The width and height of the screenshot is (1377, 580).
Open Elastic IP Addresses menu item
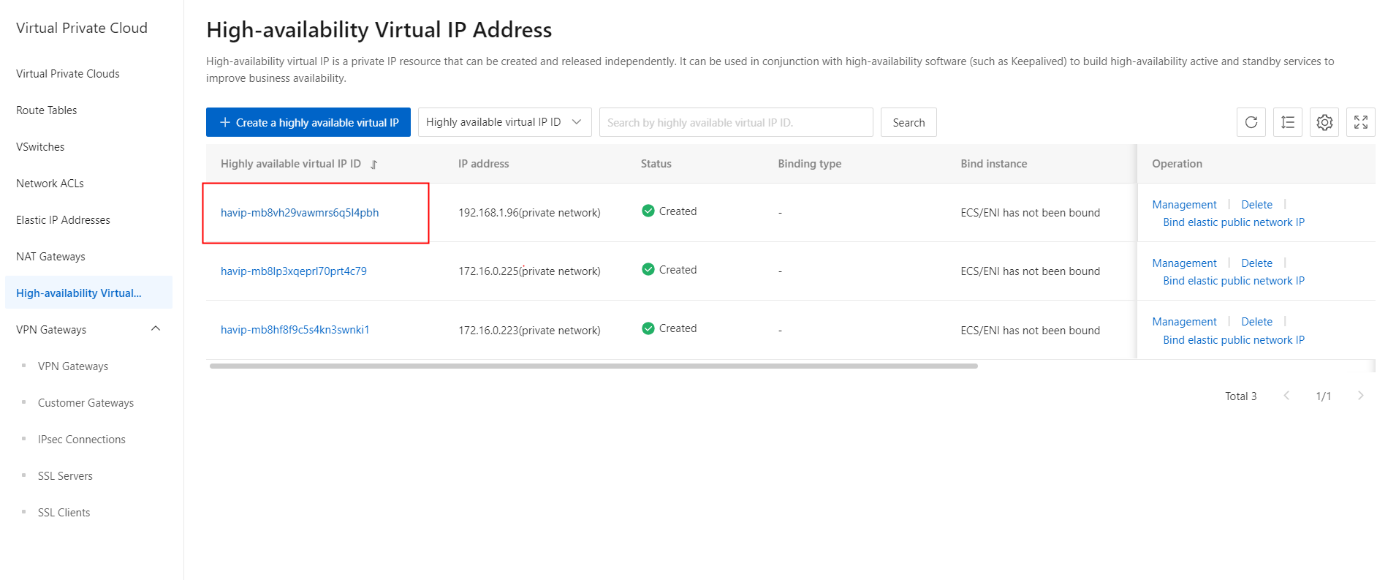coord(63,220)
